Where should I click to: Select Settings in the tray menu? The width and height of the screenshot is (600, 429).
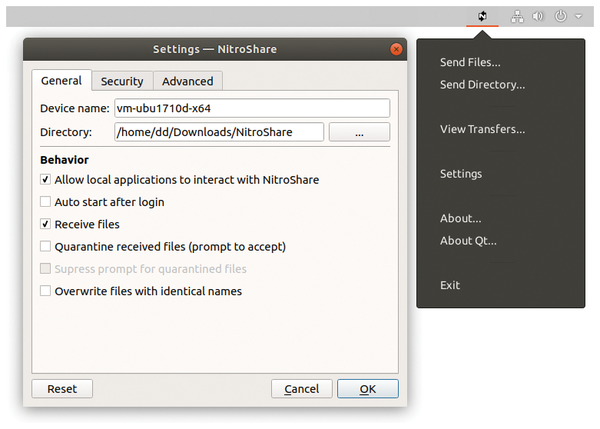[x=461, y=174]
